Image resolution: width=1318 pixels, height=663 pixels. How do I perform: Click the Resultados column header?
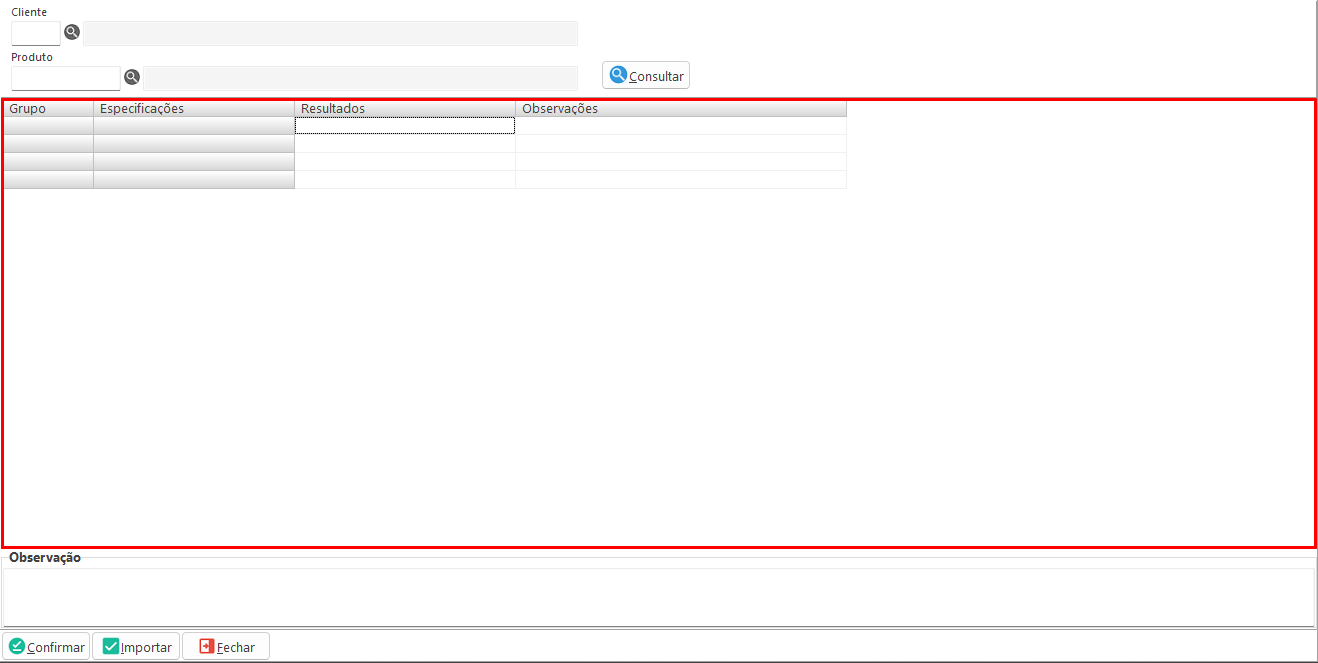[405, 108]
